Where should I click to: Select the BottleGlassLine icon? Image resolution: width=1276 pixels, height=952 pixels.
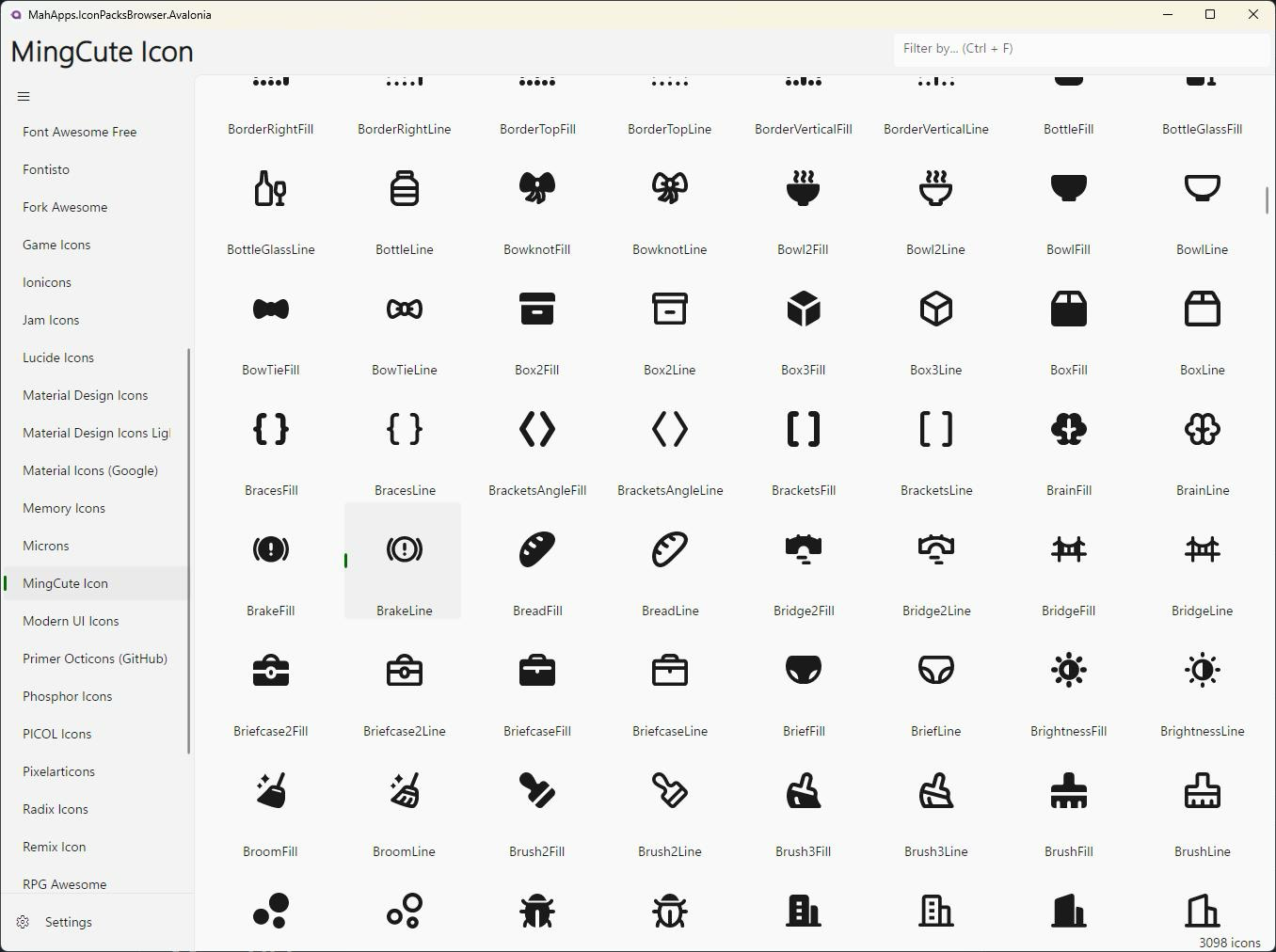(x=271, y=188)
